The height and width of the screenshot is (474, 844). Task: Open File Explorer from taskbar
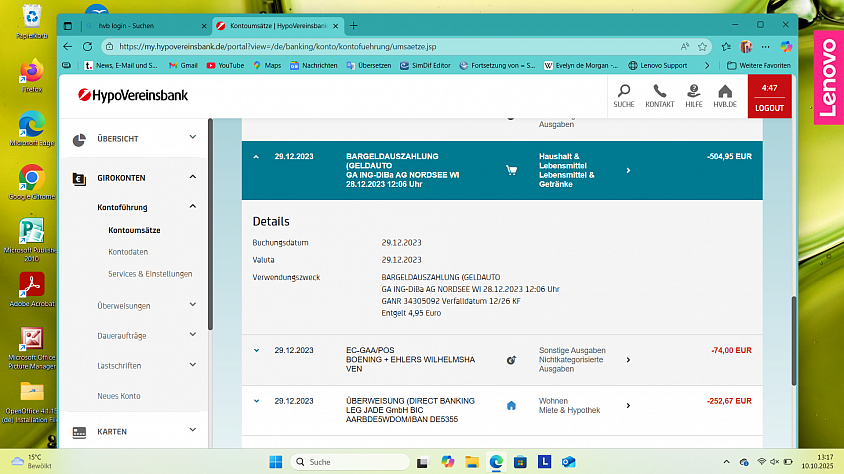472,462
